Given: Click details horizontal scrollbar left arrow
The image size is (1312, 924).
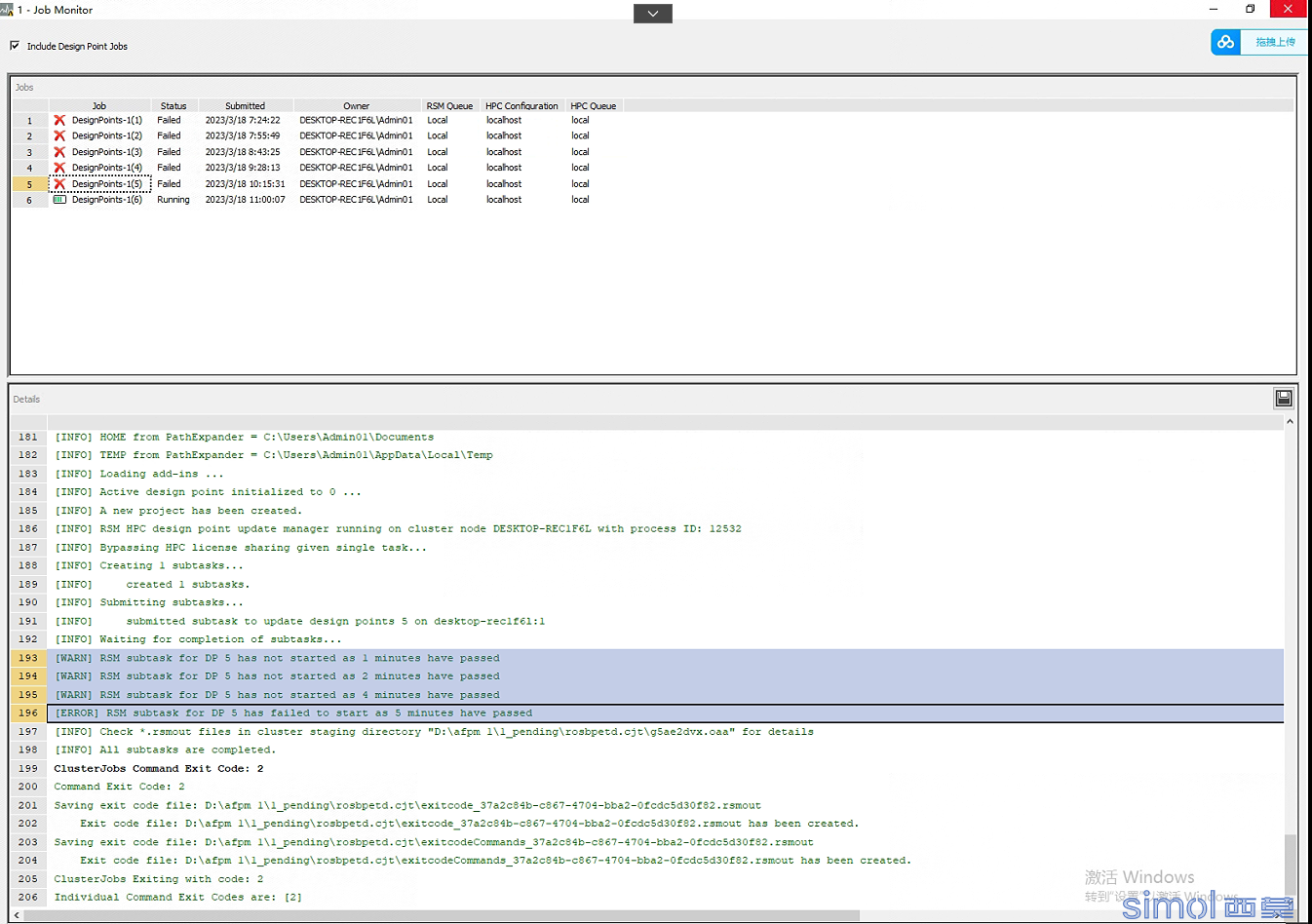Looking at the screenshot, I should pos(18,915).
